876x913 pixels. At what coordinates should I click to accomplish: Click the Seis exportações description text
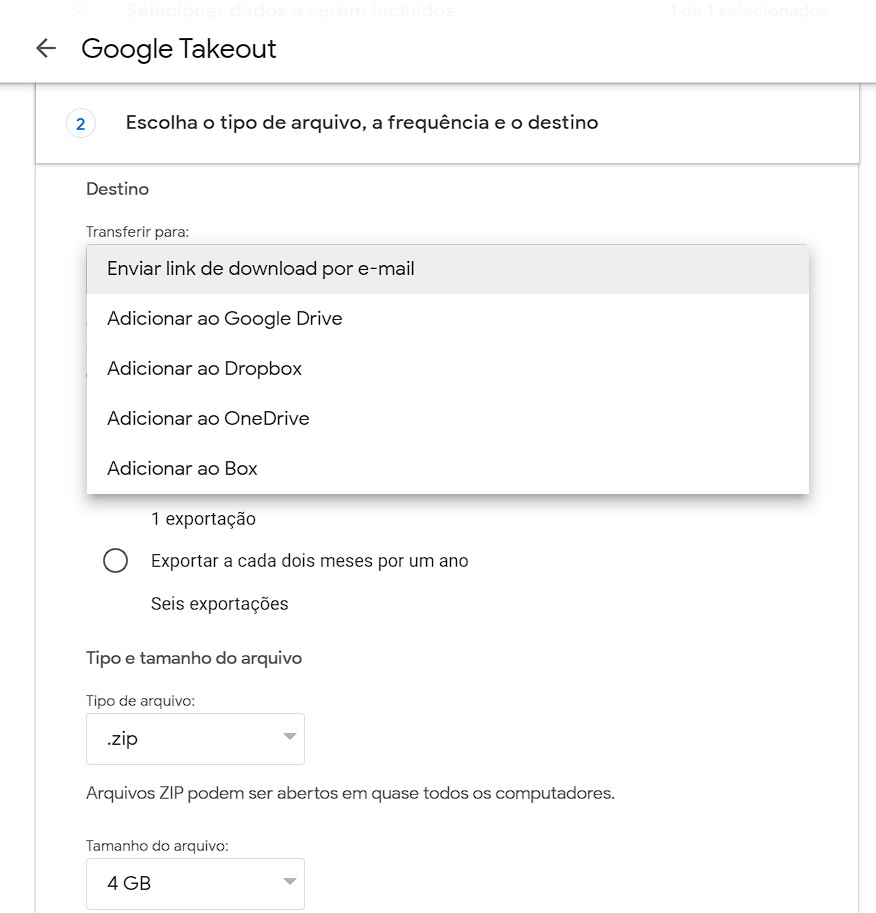point(220,604)
